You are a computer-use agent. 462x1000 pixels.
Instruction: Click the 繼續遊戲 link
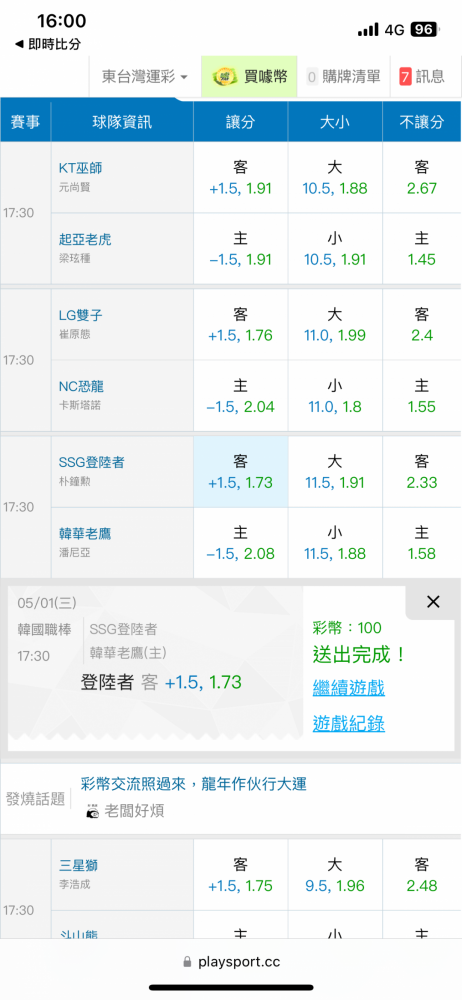[348, 688]
